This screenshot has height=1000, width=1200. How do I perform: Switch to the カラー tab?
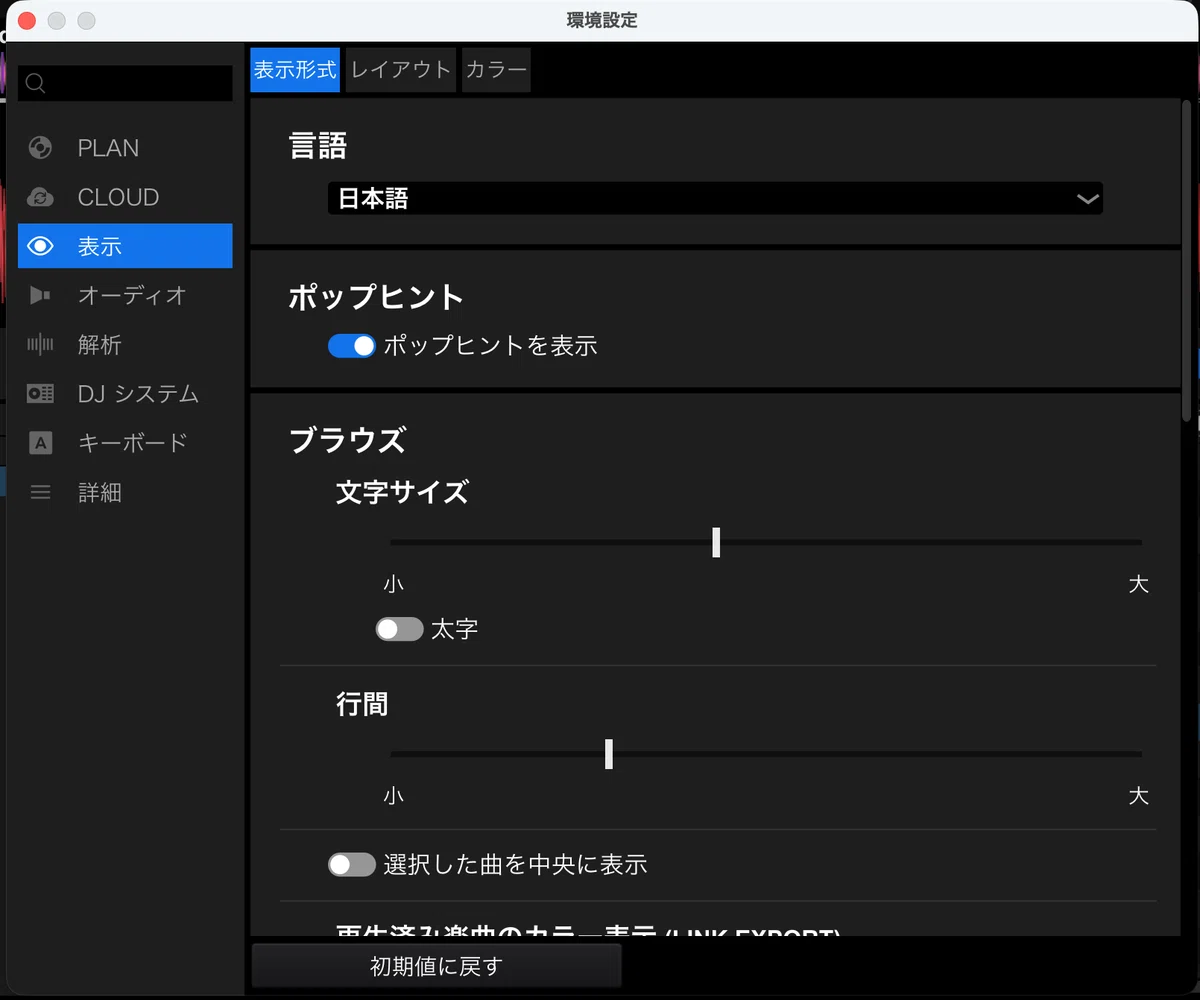pyautogui.click(x=496, y=70)
